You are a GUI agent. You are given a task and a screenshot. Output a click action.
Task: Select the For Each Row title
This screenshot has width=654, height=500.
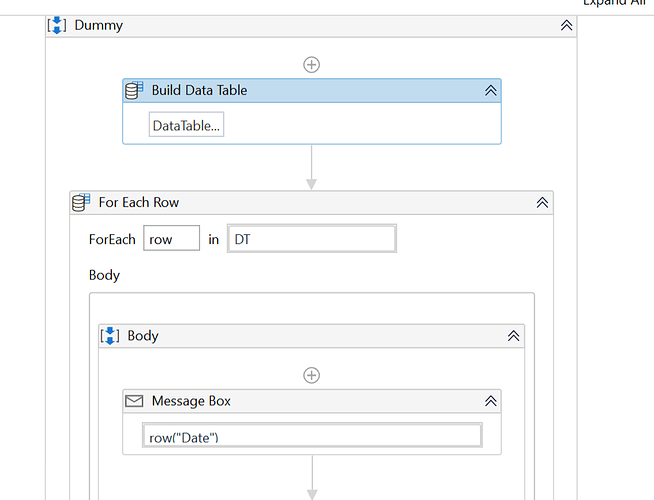click(x=139, y=202)
